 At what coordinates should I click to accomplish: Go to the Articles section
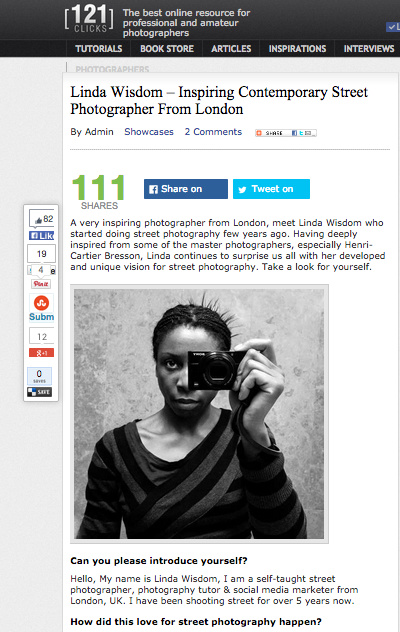pos(231,49)
